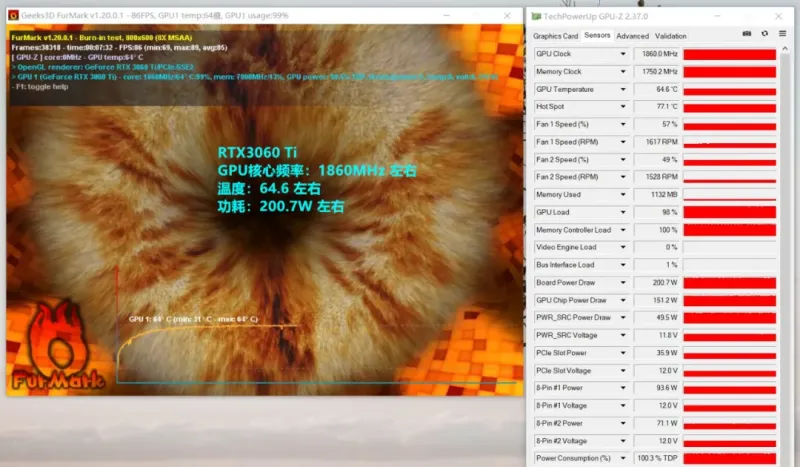The height and width of the screenshot is (467, 800).
Task: Open the Fan 1 Speed (RPM) dropdown
Action: (623, 142)
